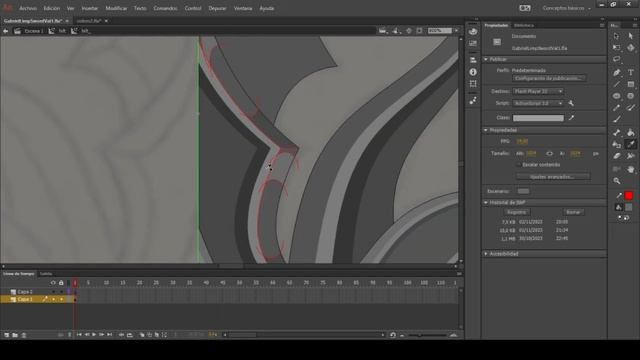The height and width of the screenshot is (360, 640).
Task: Toggle lock dot of Capa 1
Action: pos(61,300)
